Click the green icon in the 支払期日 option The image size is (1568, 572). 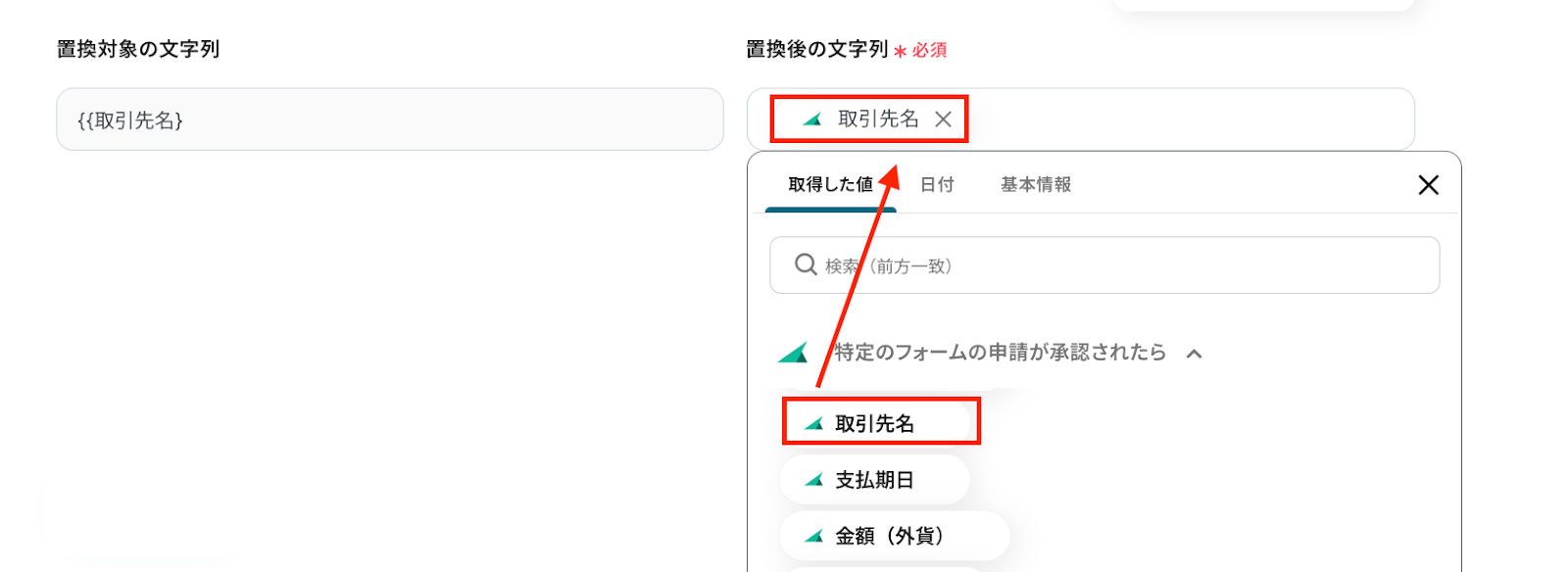tap(813, 480)
